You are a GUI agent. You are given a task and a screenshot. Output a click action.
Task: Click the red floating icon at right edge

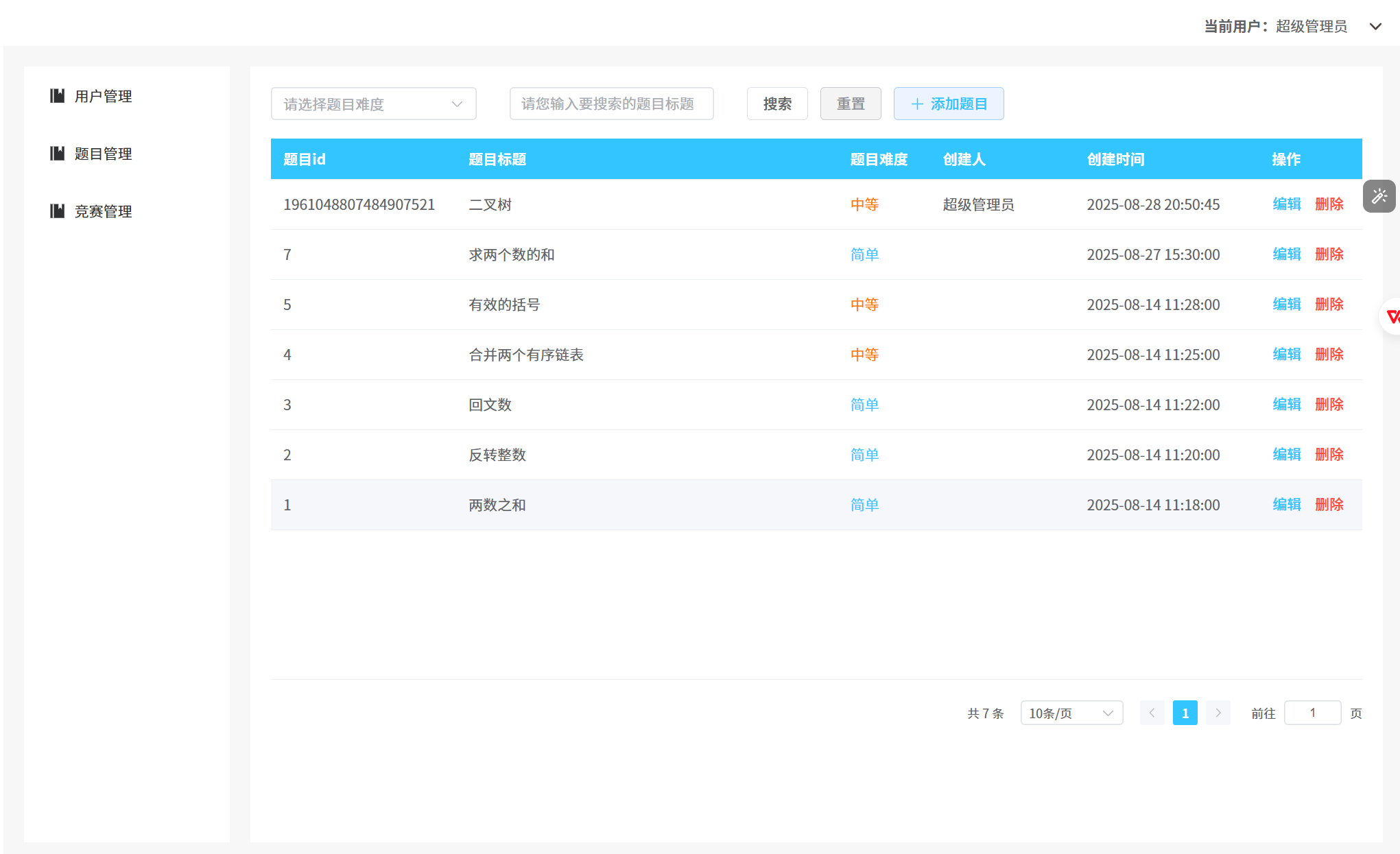tap(1392, 316)
